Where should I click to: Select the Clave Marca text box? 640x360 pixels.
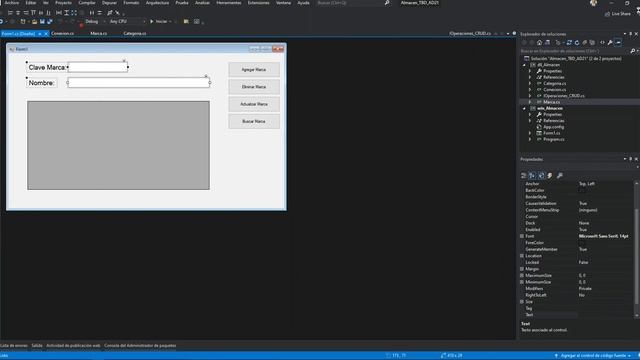[x=98, y=67]
